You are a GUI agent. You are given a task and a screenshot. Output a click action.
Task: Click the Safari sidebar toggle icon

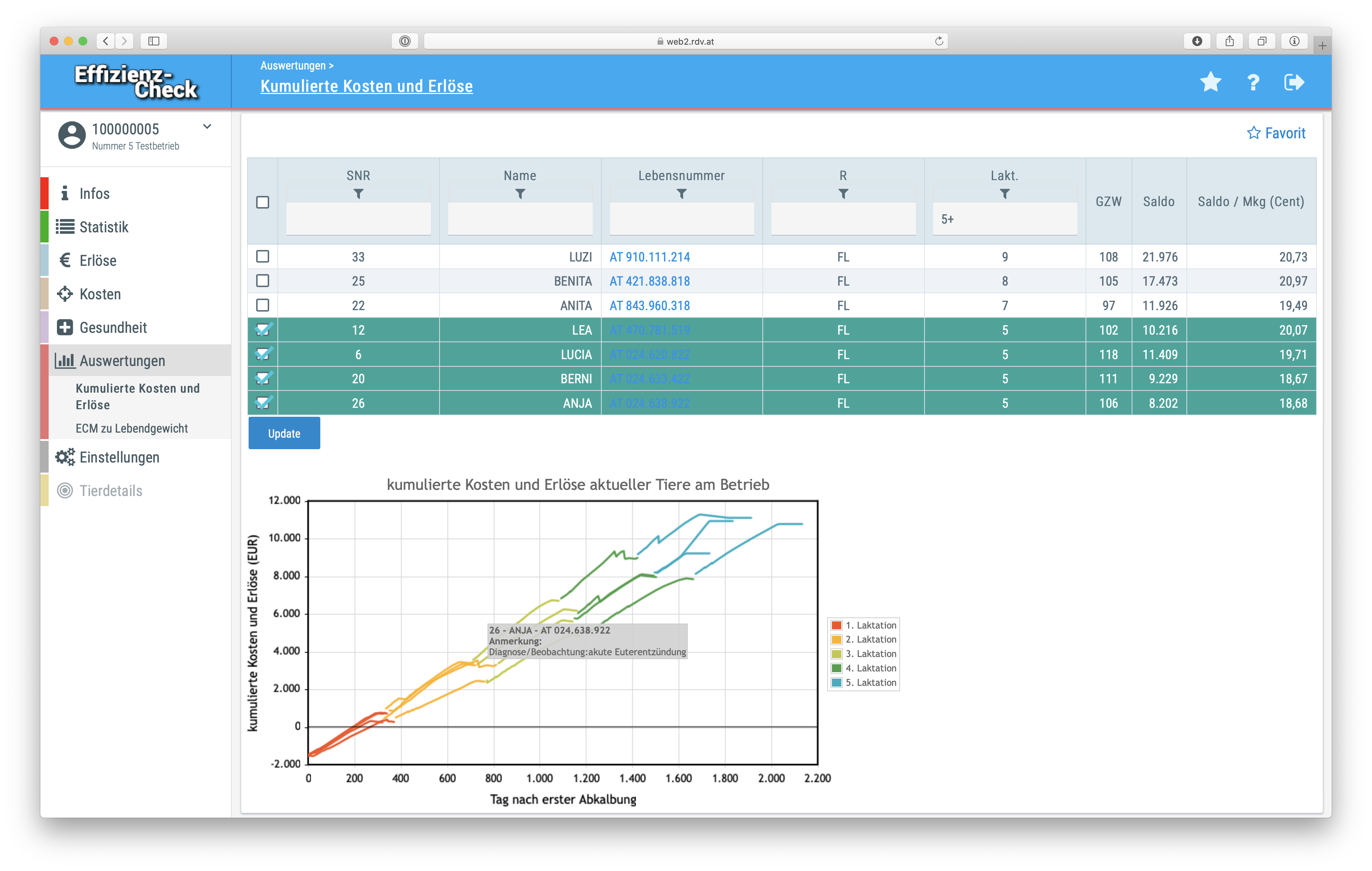tap(154, 41)
